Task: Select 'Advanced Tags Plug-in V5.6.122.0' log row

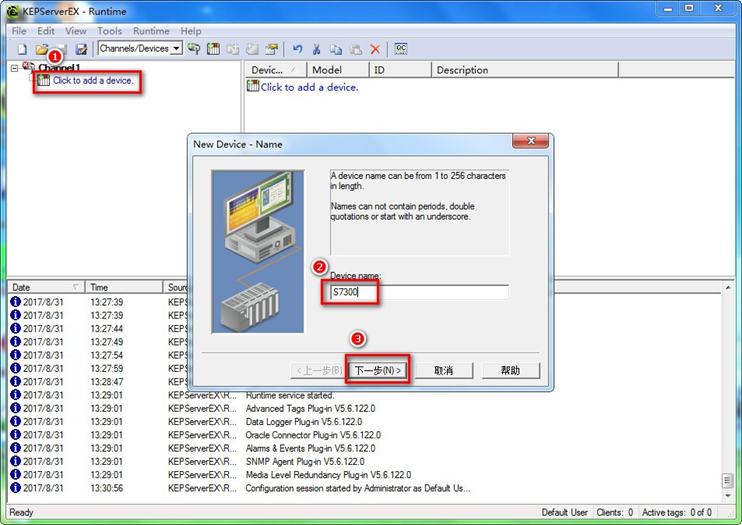Action: 364,409
